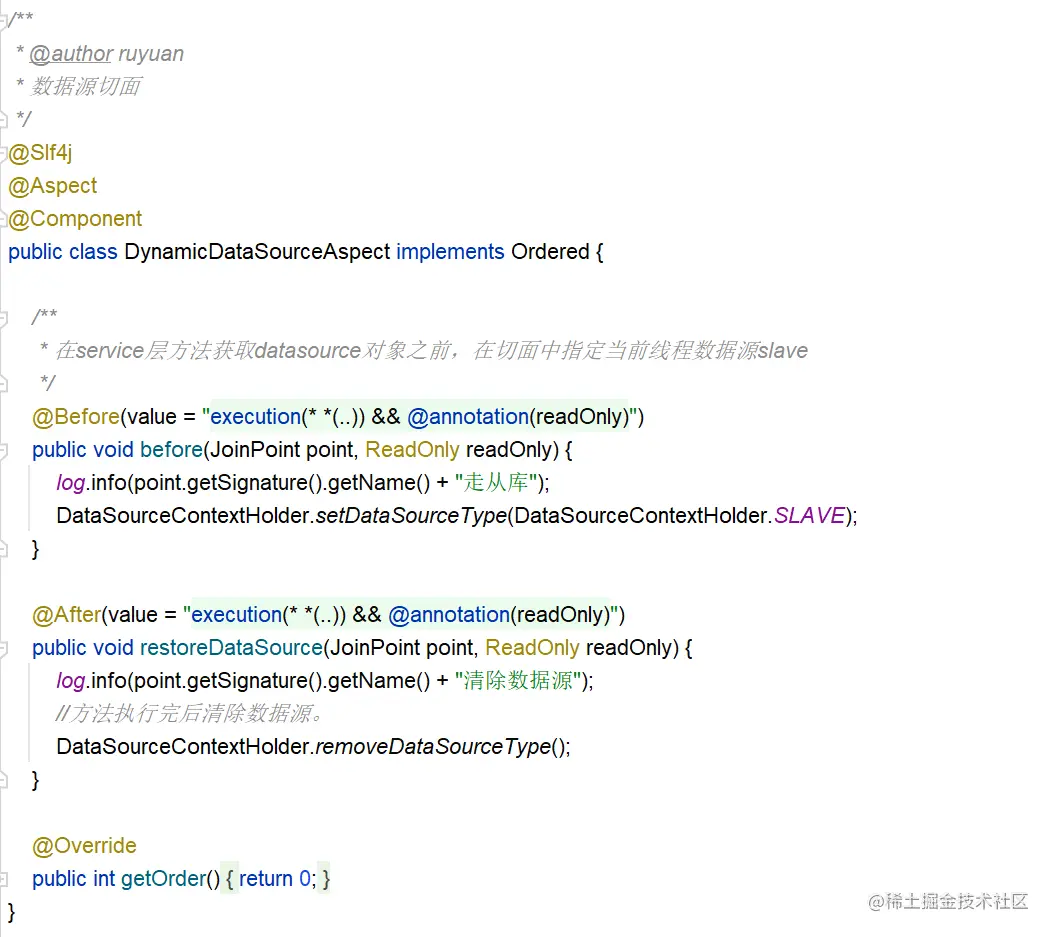
Task: Click the implements keyword
Action: [450, 251]
